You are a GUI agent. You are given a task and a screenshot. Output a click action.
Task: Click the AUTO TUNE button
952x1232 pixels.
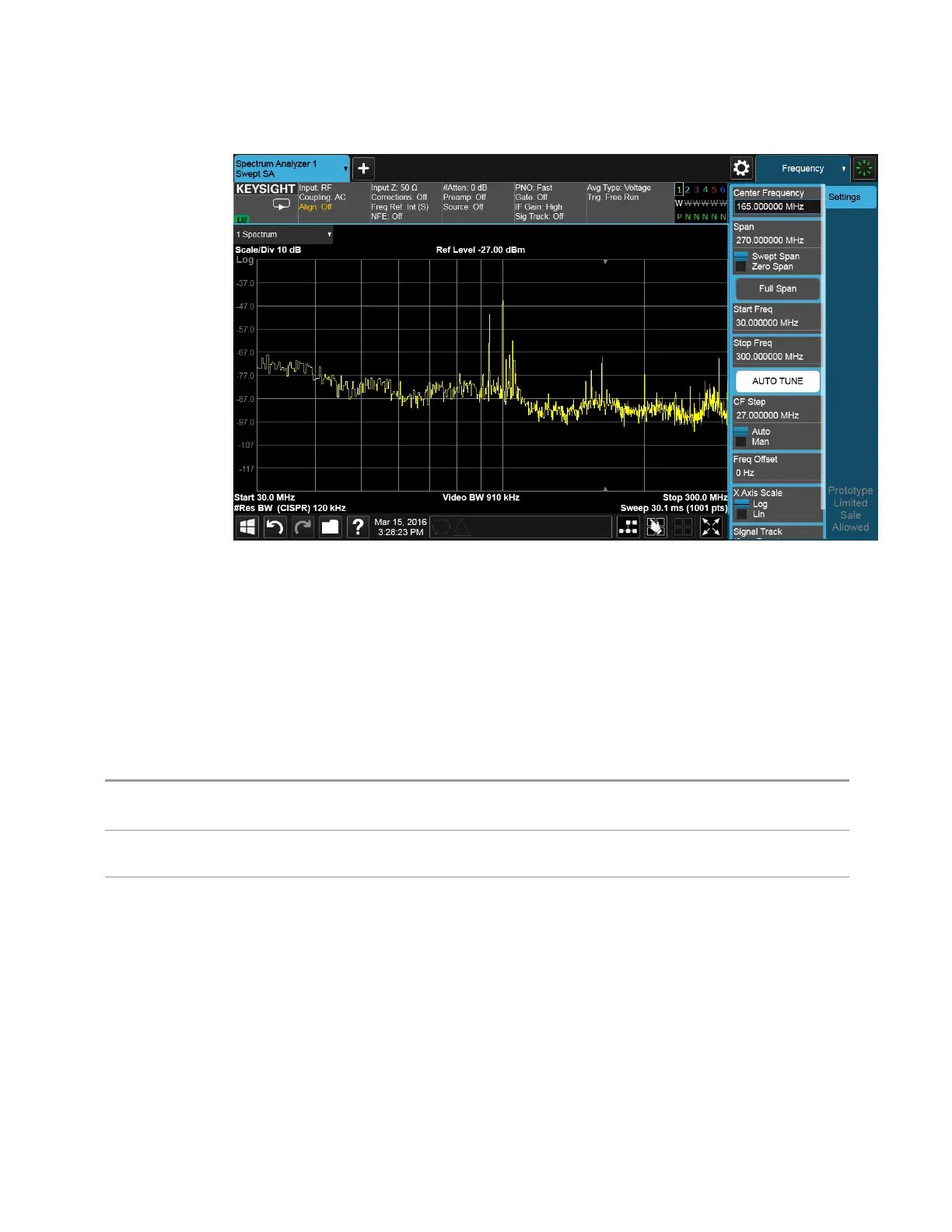click(778, 381)
